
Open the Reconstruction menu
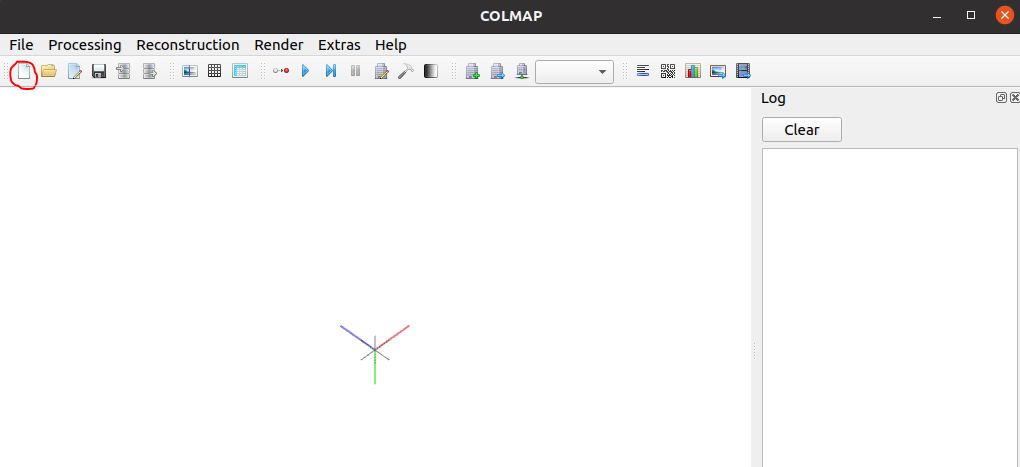pos(188,45)
